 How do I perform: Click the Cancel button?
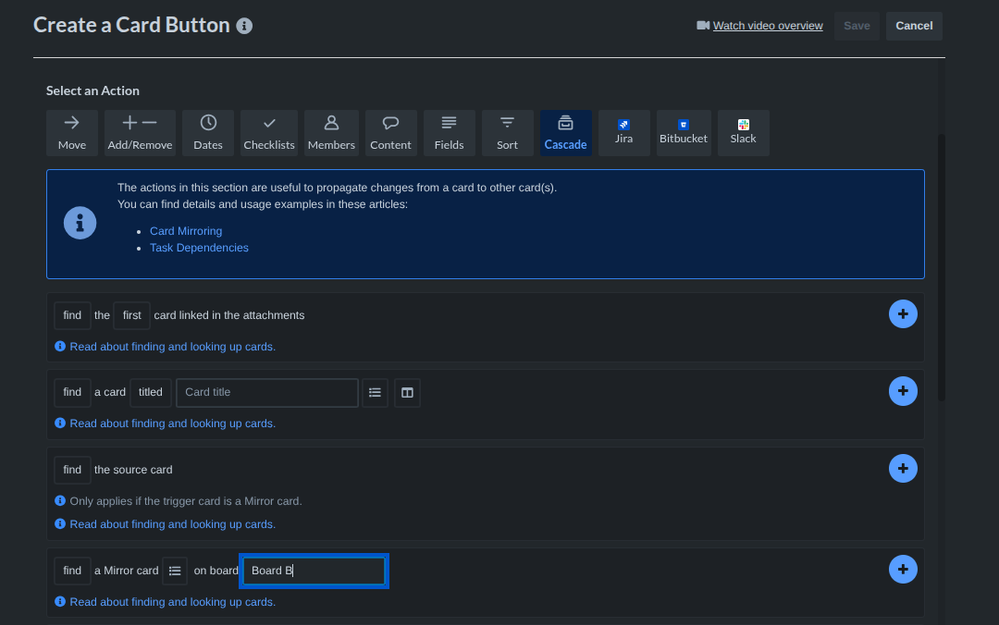tap(914, 26)
